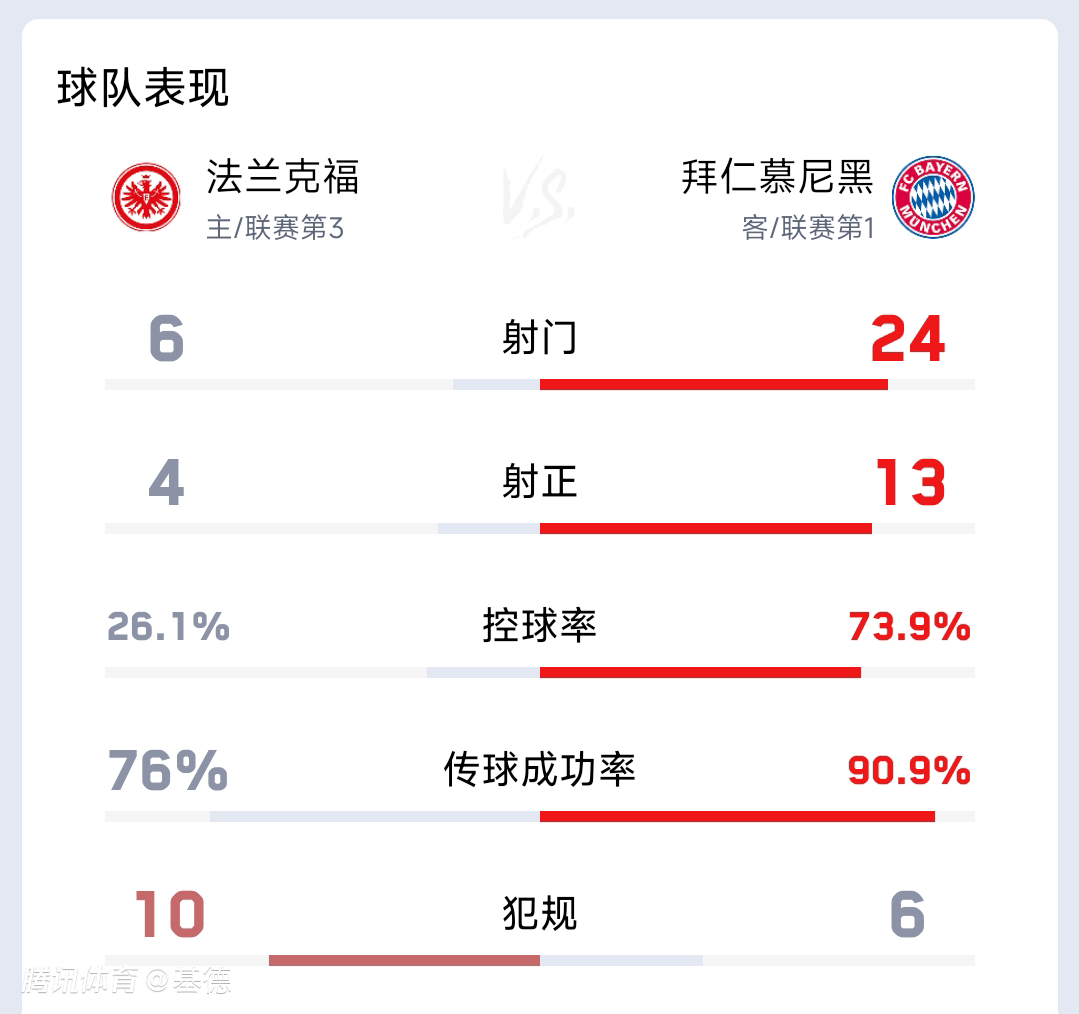
Task: Open the 法兰克福 team name
Action: (x=282, y=177)
